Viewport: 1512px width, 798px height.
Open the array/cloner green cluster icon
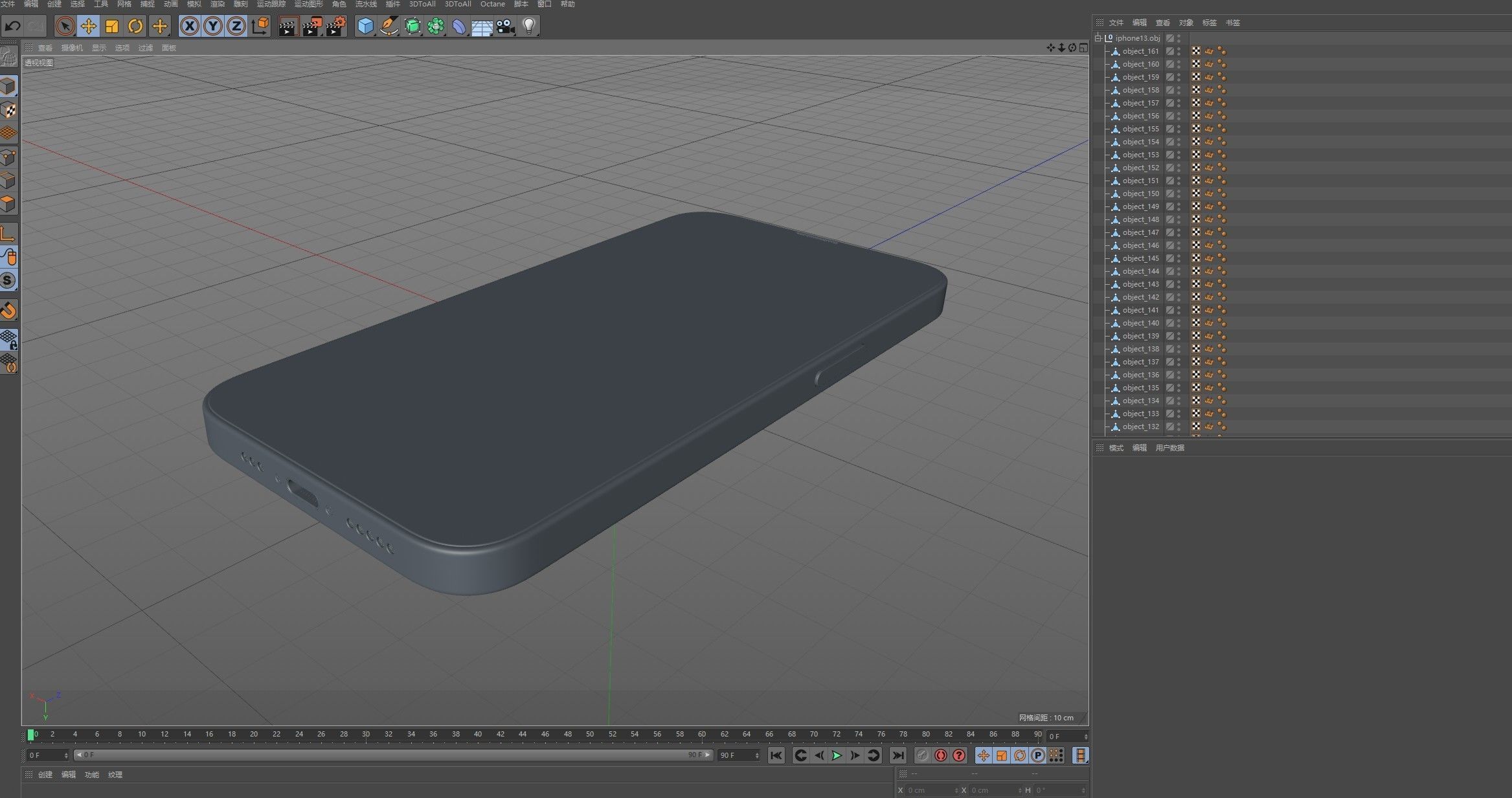pyautogui.click(x=436, y=27)
